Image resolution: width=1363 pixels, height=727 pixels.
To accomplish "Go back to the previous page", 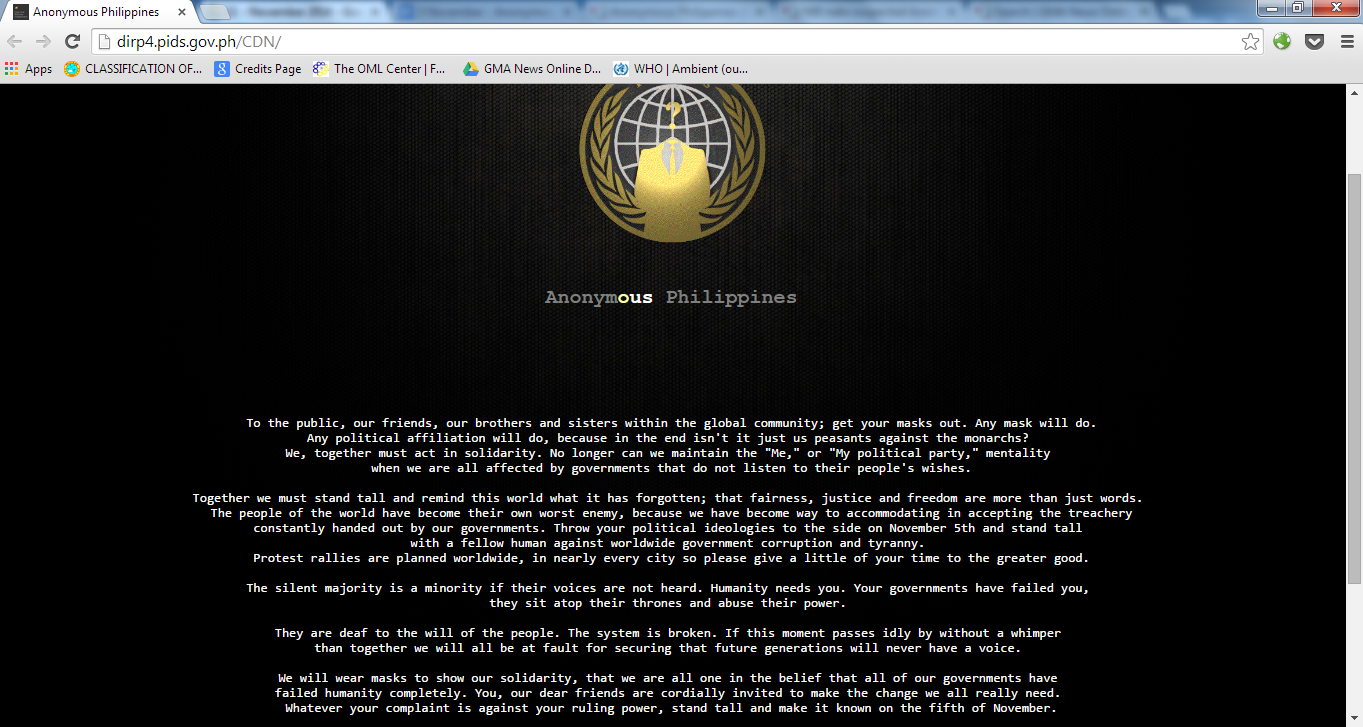I will coord(15,41).
